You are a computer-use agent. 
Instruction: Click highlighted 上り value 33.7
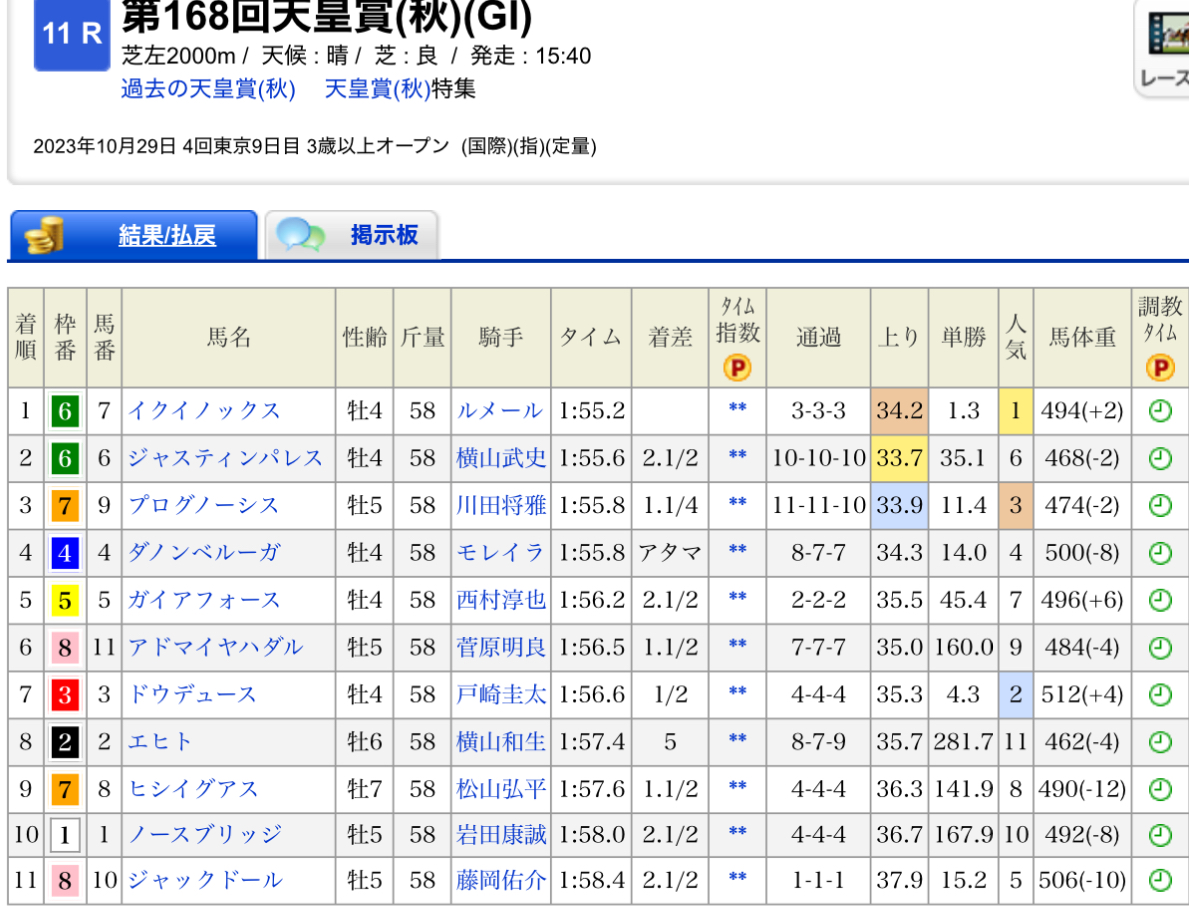pyautogui.click(x=899, y=458)
